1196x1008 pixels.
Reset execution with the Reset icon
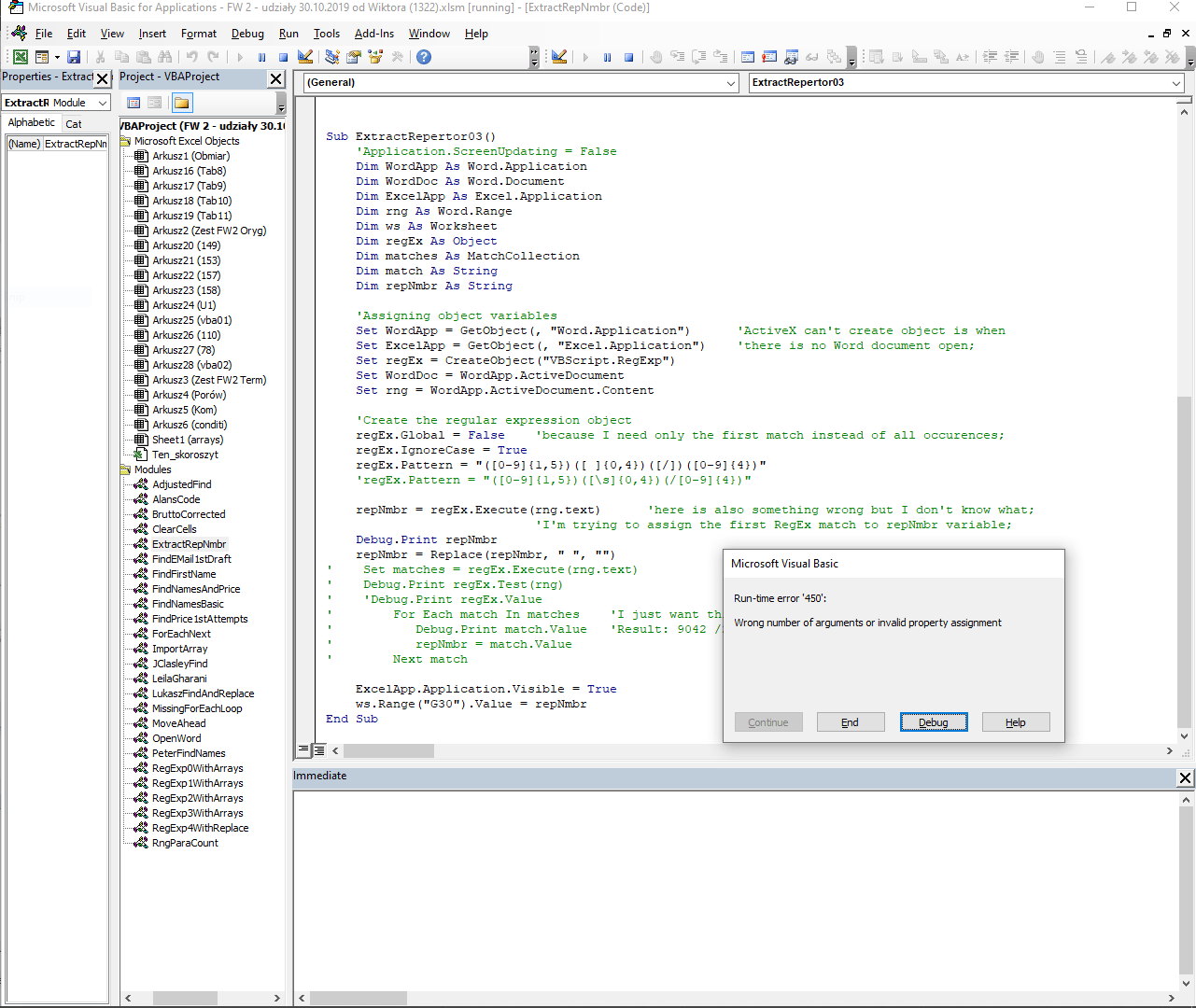click(x=283, y=57)
